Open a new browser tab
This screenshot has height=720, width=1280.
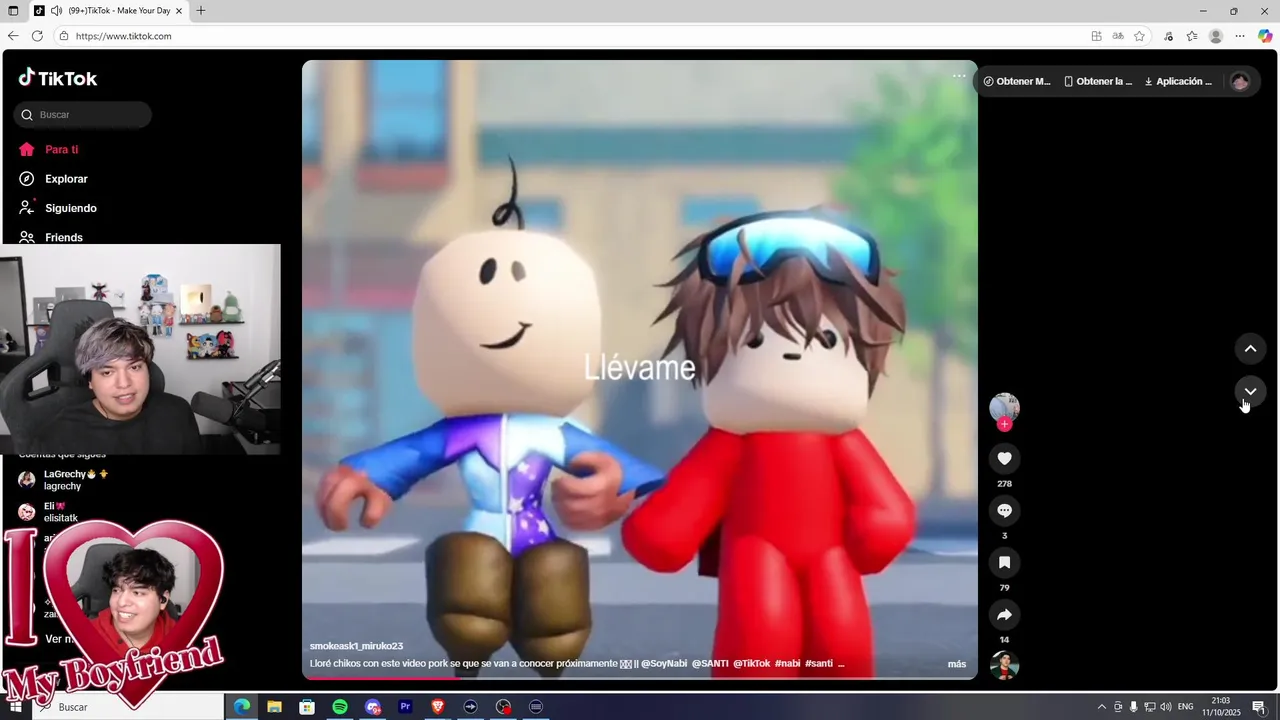click(x=201, y=11)
